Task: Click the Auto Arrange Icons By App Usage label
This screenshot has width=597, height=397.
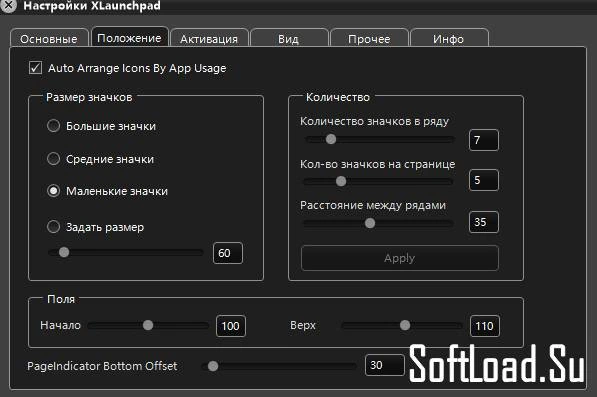Action: click(137, 68)
